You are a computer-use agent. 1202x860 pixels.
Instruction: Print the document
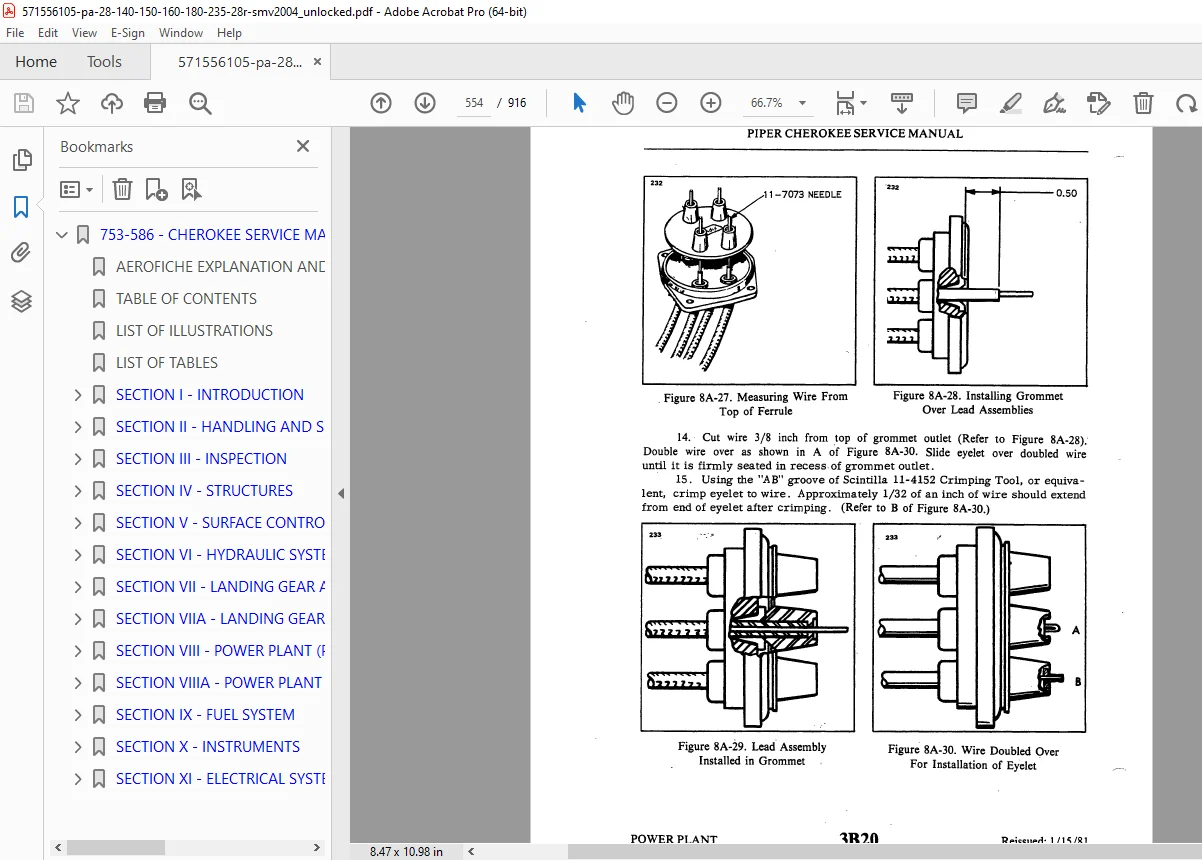pyautogui.click(x=155, y=103)
